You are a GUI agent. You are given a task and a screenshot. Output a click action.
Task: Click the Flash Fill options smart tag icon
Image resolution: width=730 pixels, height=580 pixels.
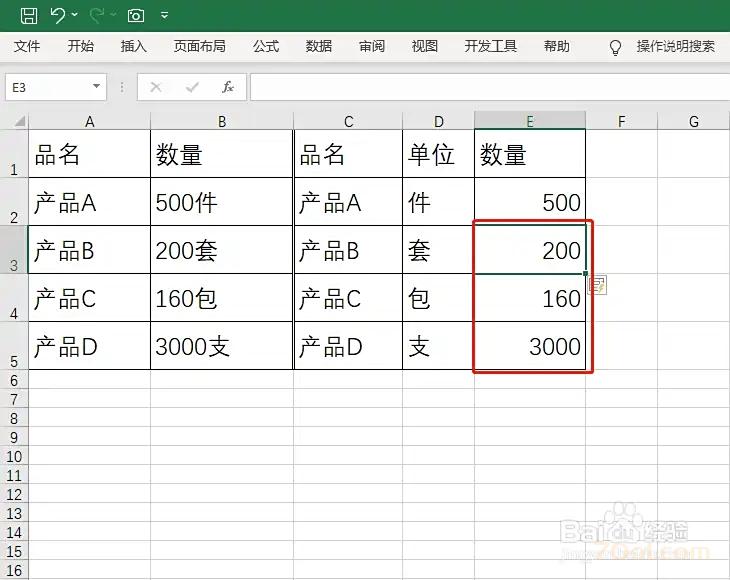[598, 285]
